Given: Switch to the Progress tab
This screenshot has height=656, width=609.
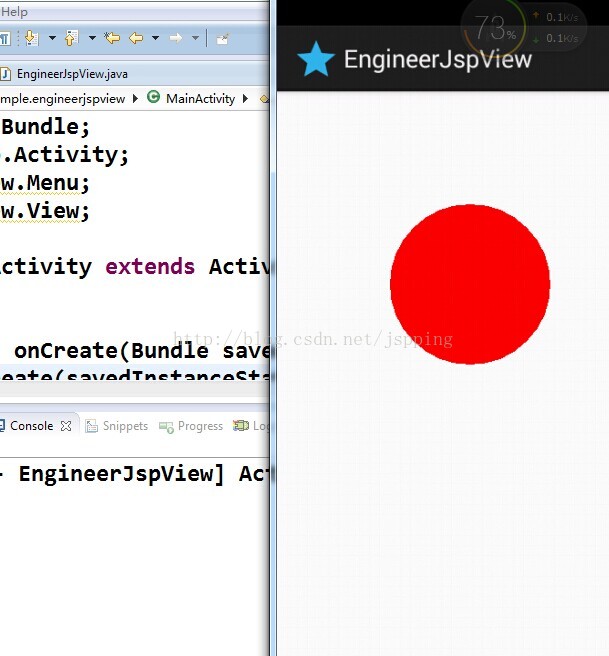Looking at the screenshot, I should 200,426.
